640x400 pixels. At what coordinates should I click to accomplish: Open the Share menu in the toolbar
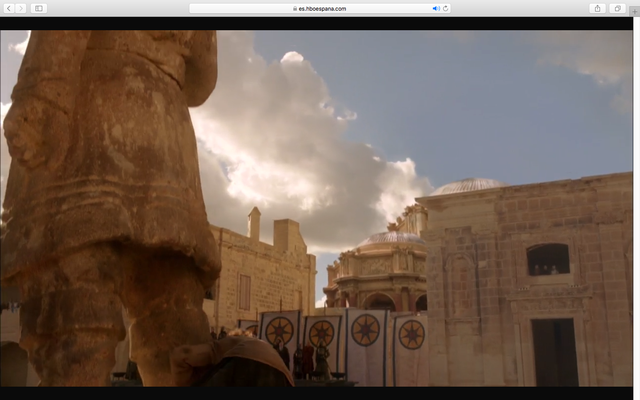(x=598, y=9)
